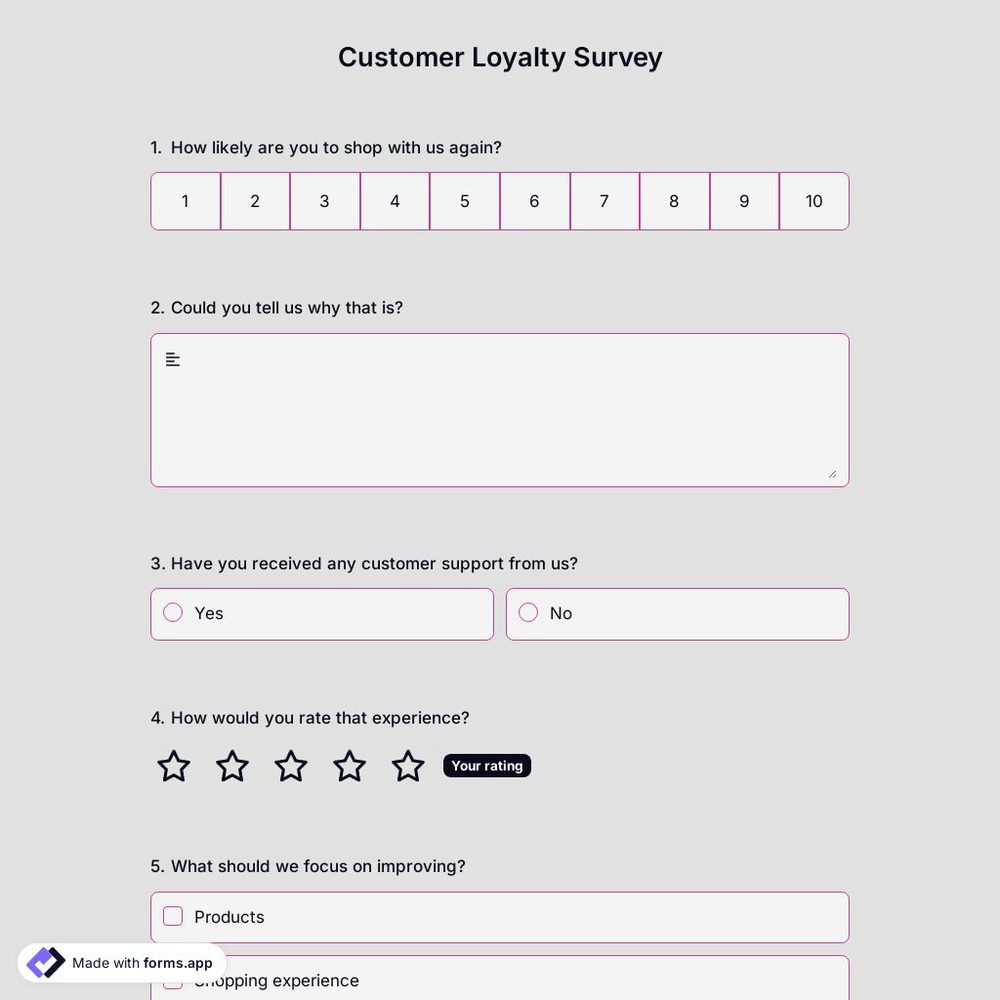Click the forms.app logo icon
This screenshot has width=1000, height=1000.
click(x=45, y=962)
